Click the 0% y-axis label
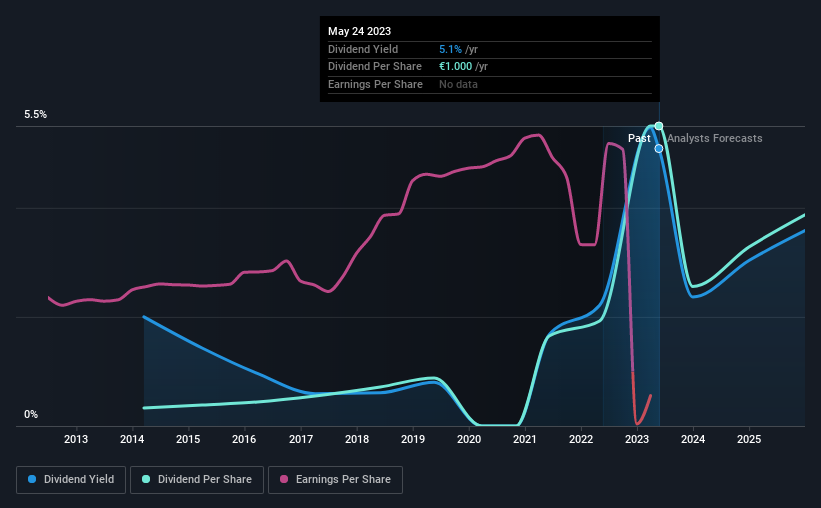The width and height of the screenshot is (821, 508). point(31,414)
